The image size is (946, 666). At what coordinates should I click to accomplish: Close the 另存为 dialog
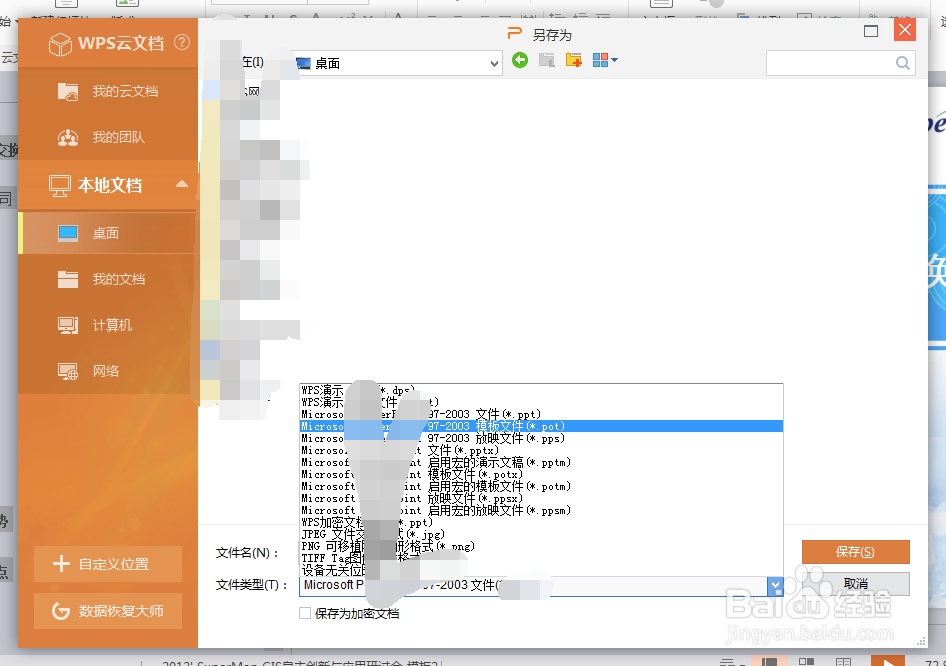[x=905, y=30]
